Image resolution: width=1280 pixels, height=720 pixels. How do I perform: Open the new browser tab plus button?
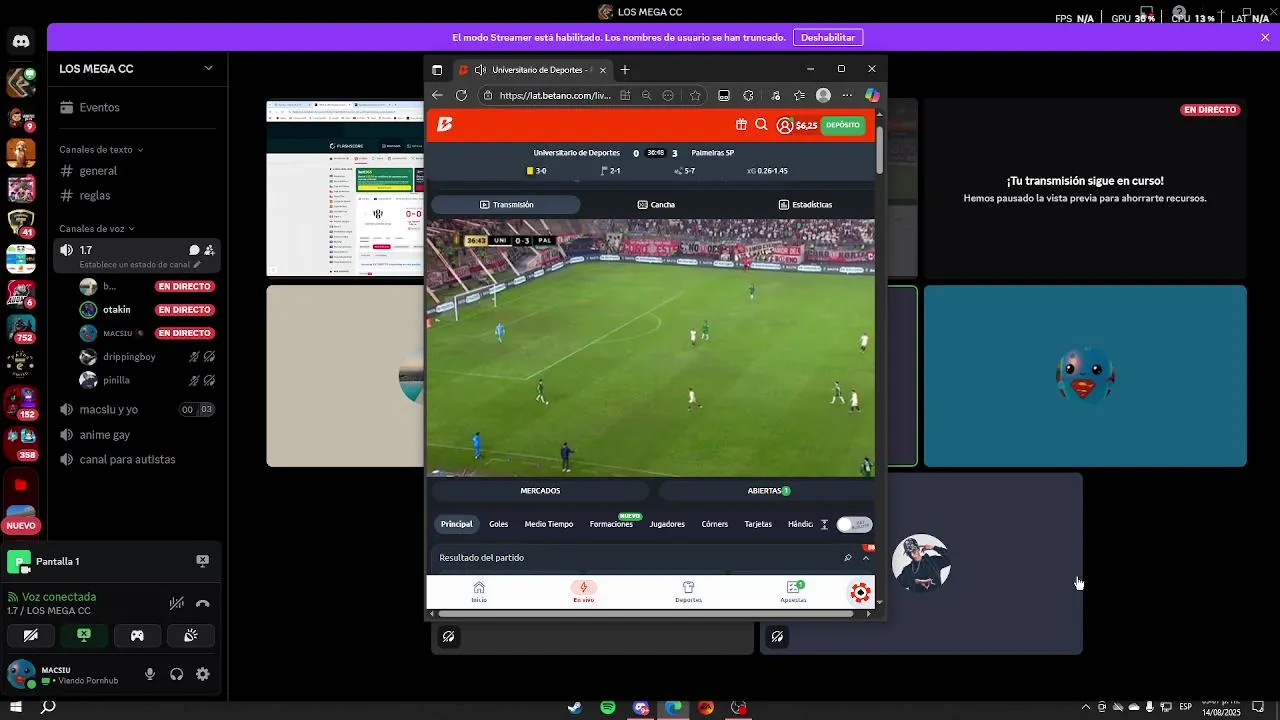(625, 69)
